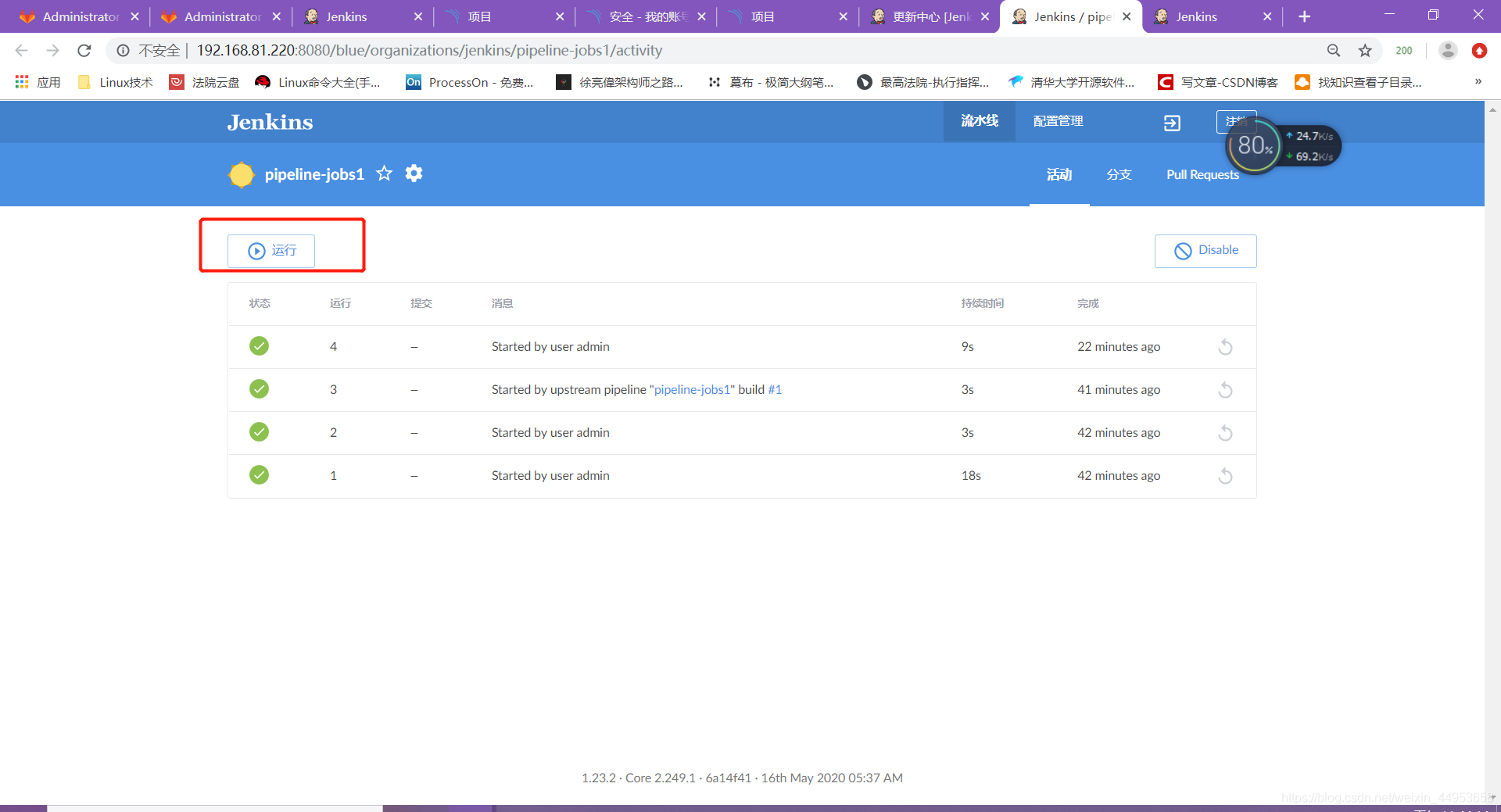Open the 法院云盘 bookmark
The width and height of the screenshot is (1501, 812).
[x=205, y=82]
